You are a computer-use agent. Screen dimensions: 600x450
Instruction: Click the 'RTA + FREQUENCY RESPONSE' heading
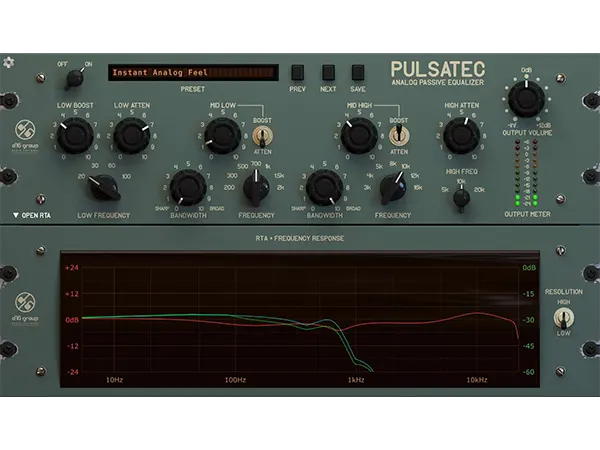tap(300, 238)
